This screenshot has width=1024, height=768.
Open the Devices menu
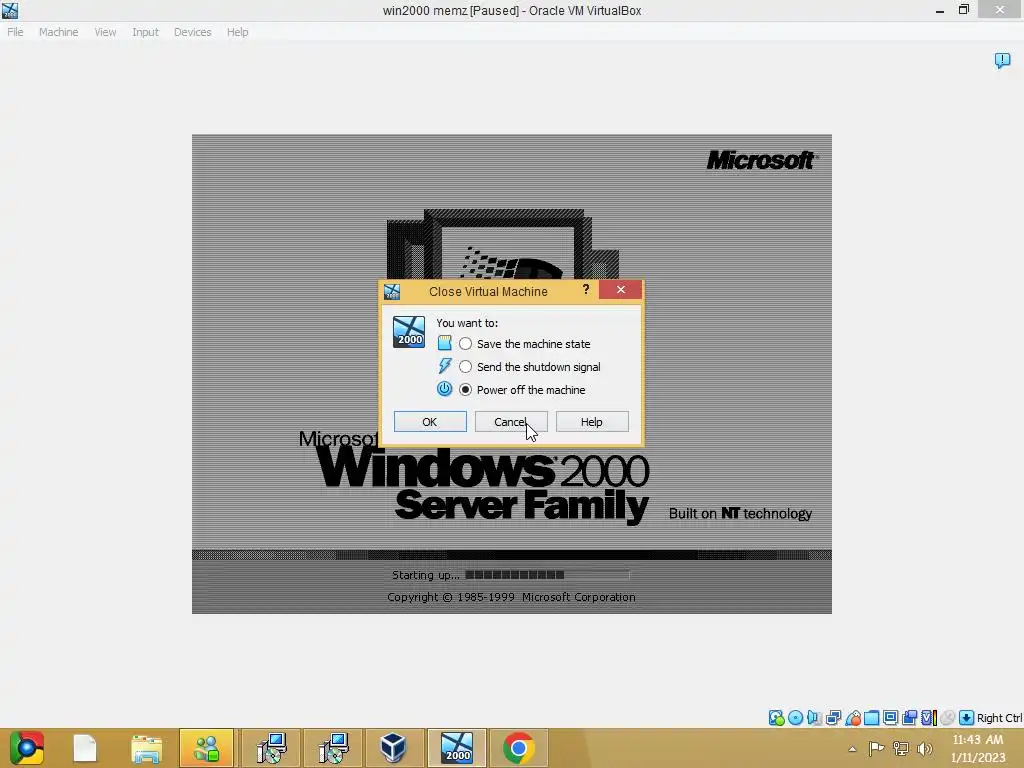coord(192,32)
